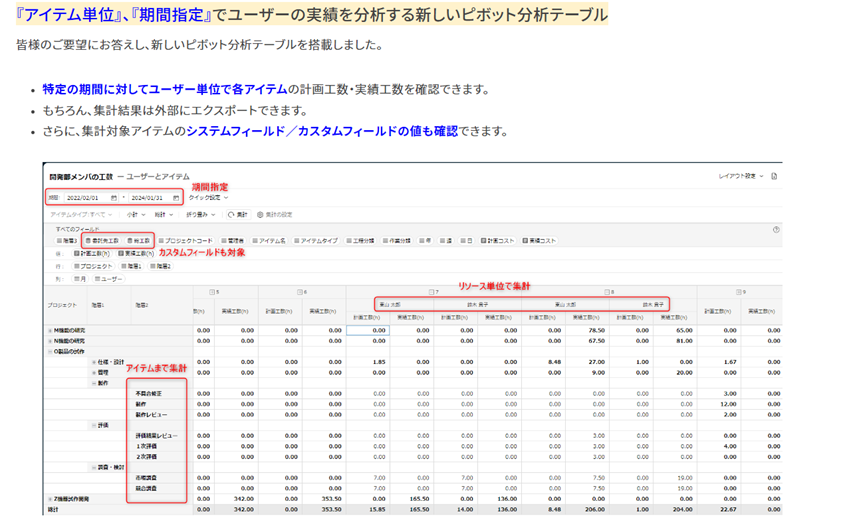
Task: Collapse the 評価 tree node
Action: pyautogui.click(x=94, y=425)
